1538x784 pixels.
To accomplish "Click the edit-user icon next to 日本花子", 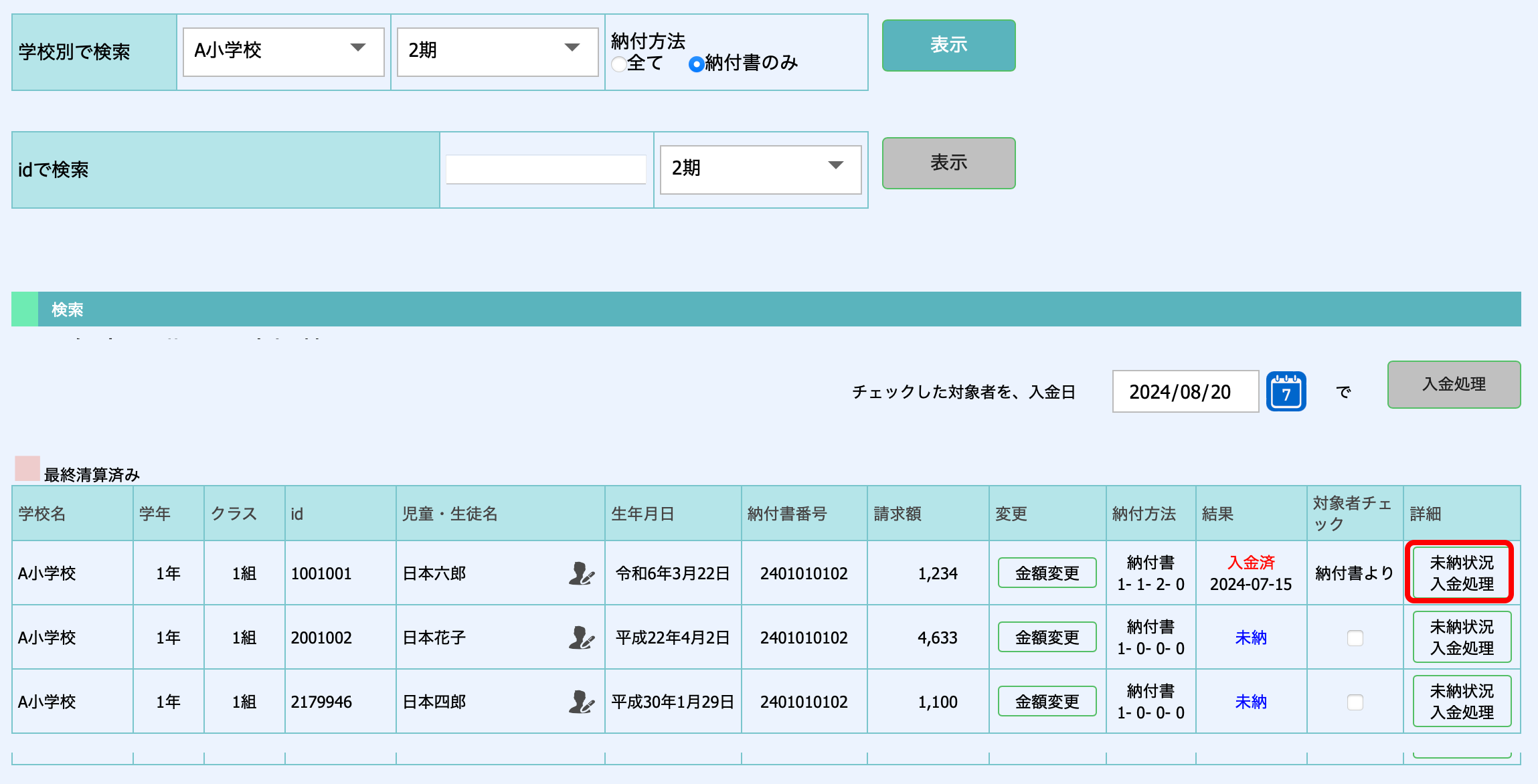I will coord(581,638).
